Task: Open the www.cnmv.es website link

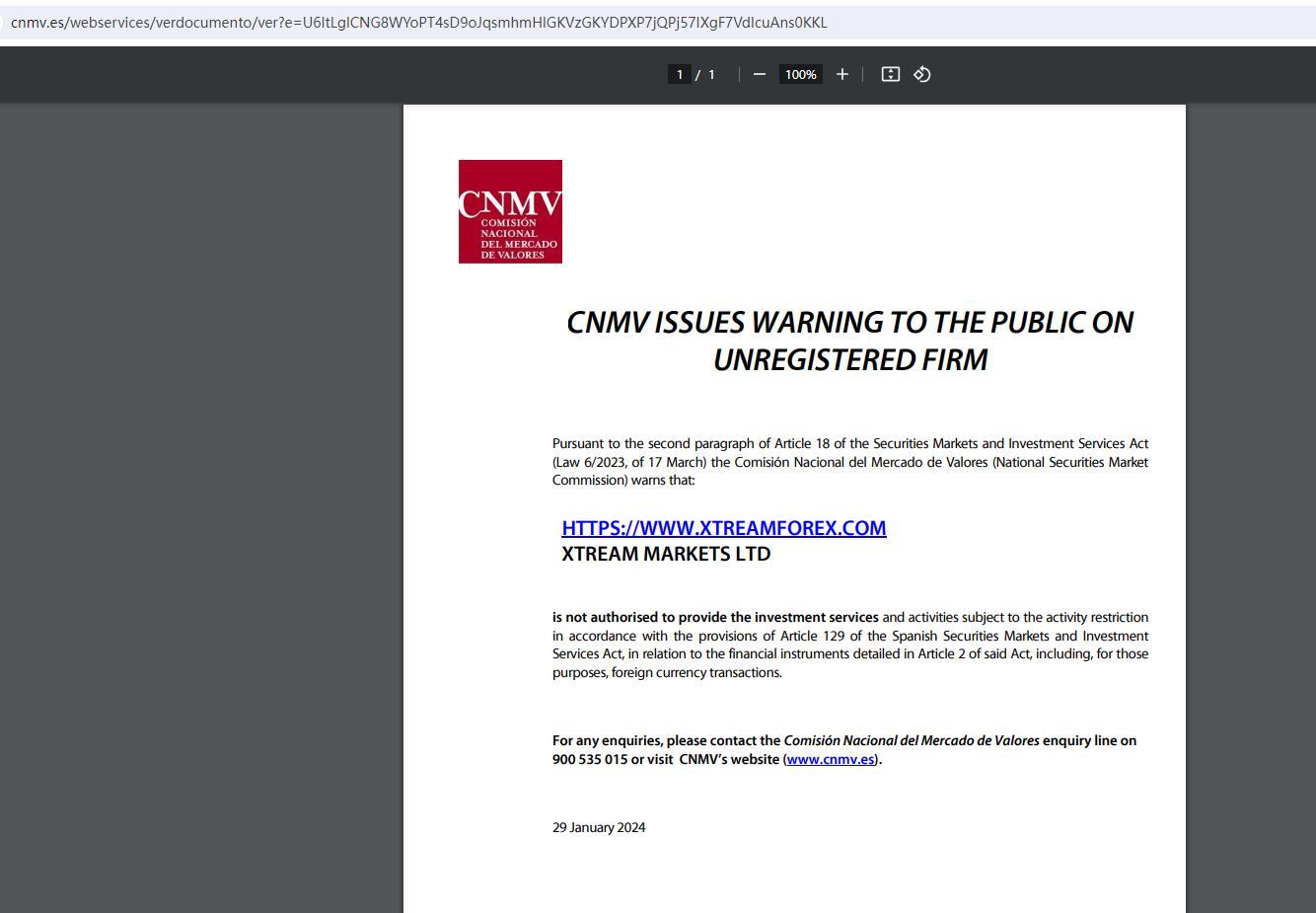Action: (830, 759)
